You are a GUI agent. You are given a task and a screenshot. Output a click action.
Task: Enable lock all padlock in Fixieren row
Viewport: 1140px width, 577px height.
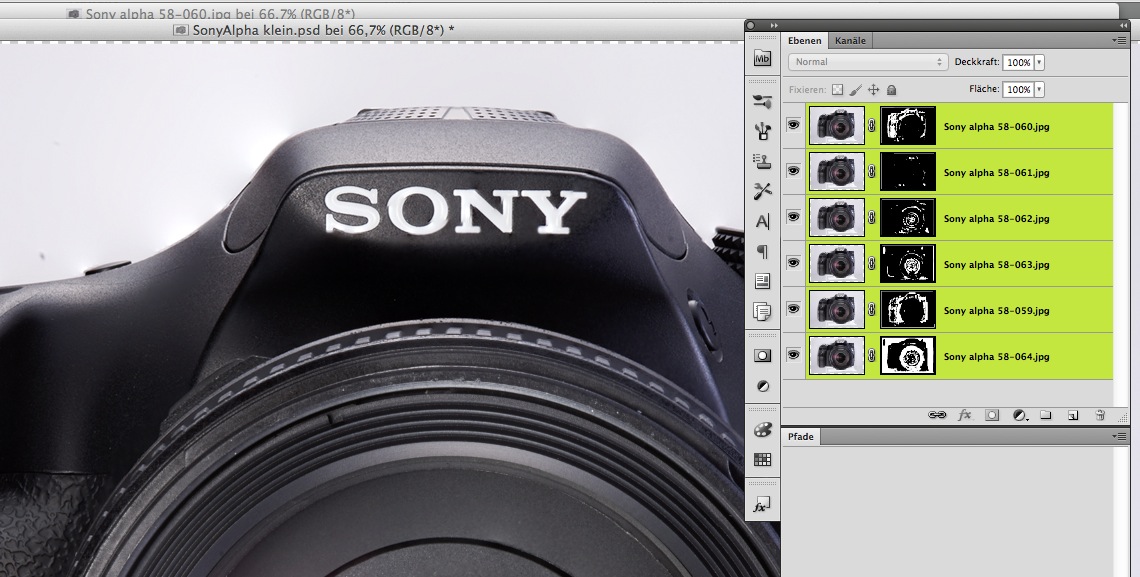coord(891,90)
